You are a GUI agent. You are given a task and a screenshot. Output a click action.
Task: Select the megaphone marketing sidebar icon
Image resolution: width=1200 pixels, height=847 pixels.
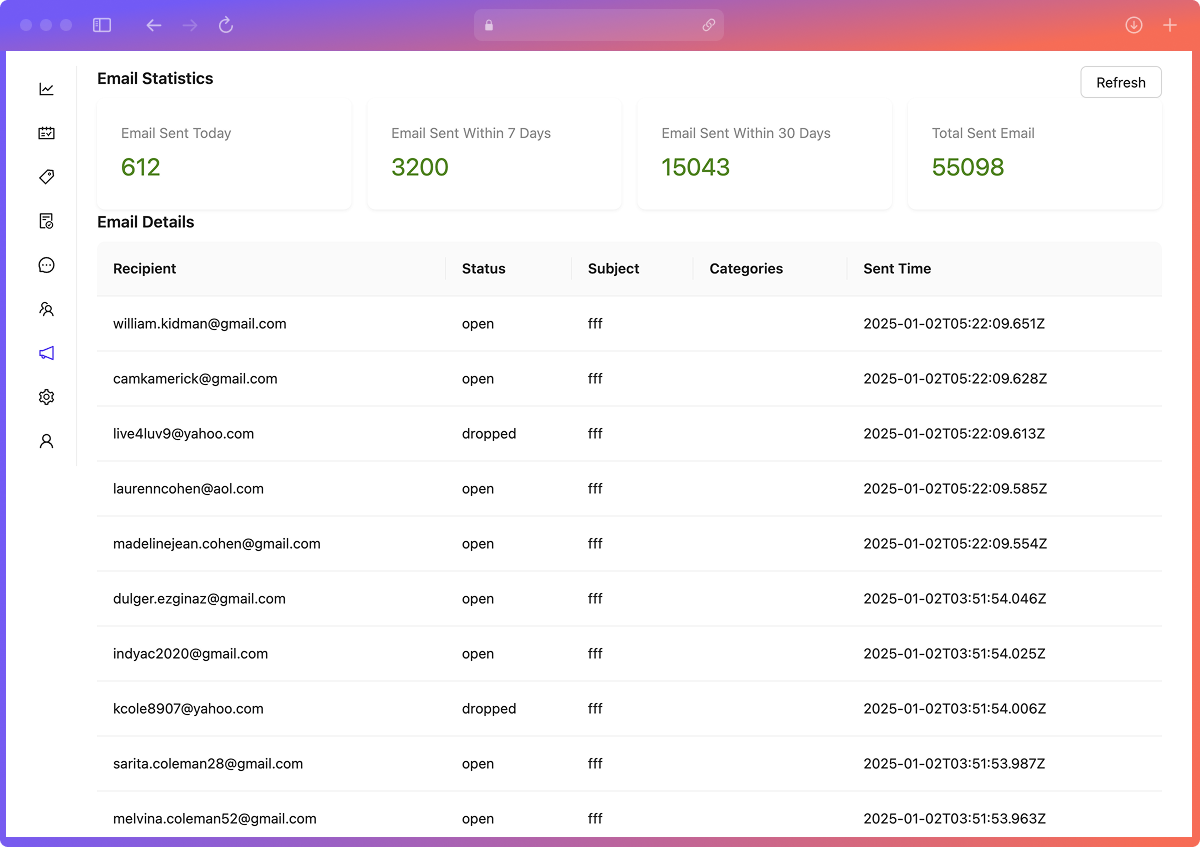(46, 353)
